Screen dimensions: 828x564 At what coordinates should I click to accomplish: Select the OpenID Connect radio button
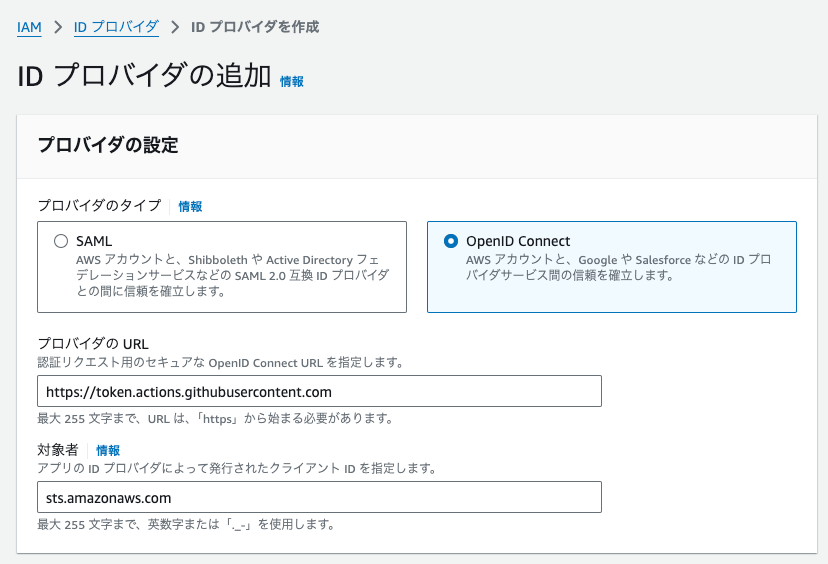tap(451, 241)
